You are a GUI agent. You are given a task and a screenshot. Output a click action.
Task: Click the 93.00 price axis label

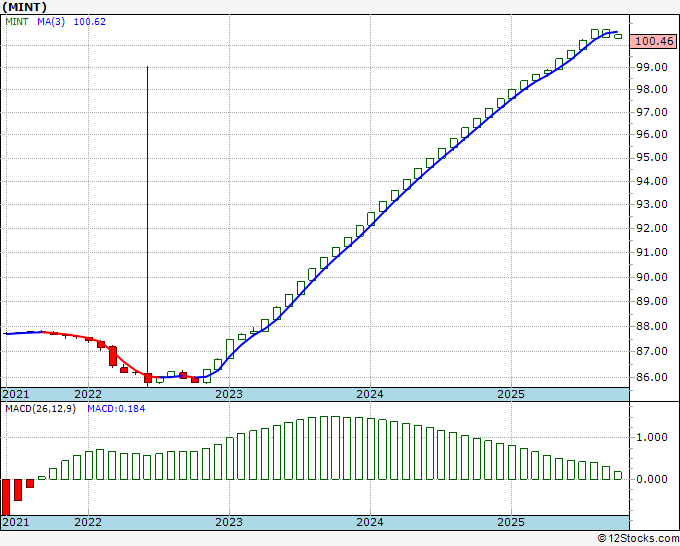pos(651,204)
